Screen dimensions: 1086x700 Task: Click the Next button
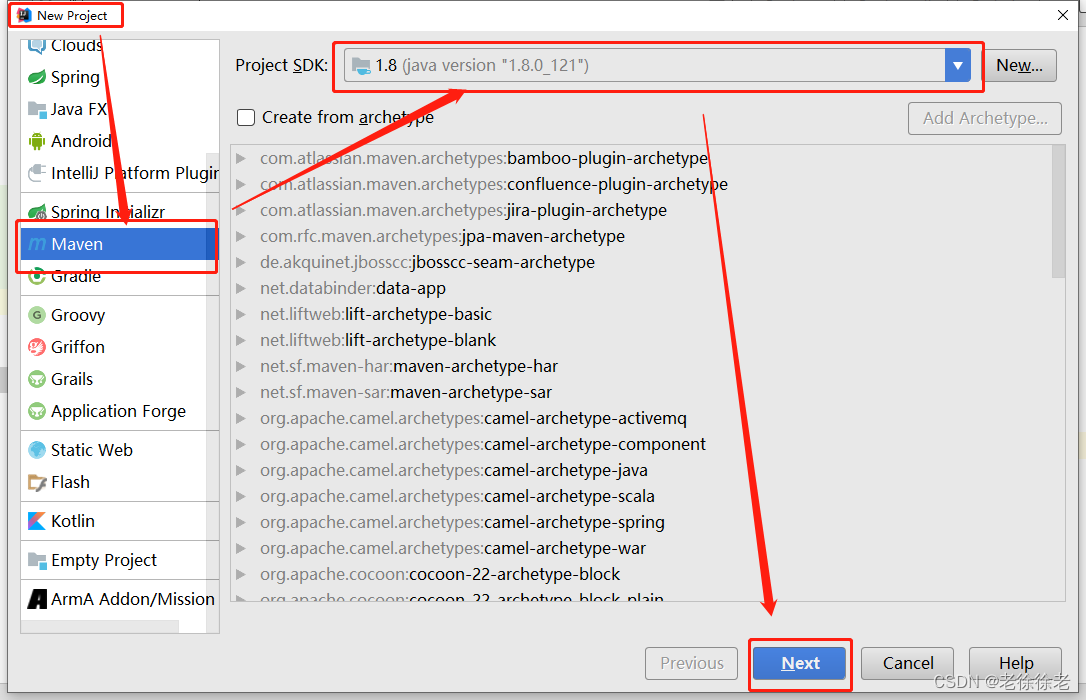tap(800, 663)
